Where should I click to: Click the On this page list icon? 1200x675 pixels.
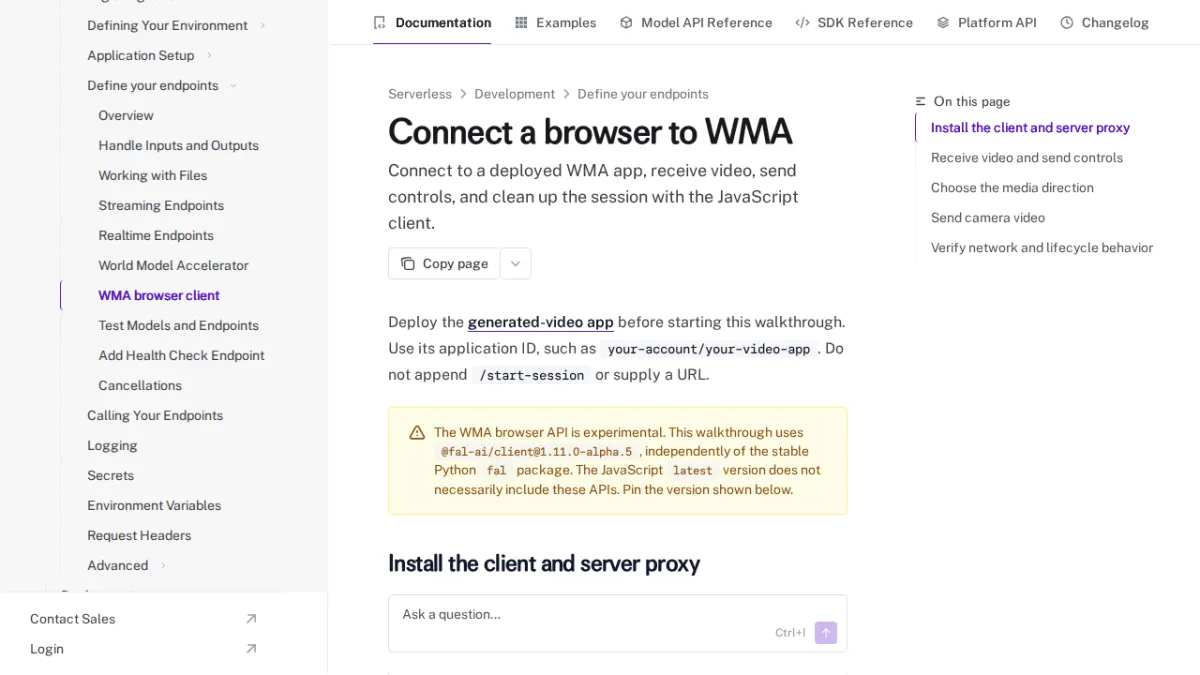[921, 101]
